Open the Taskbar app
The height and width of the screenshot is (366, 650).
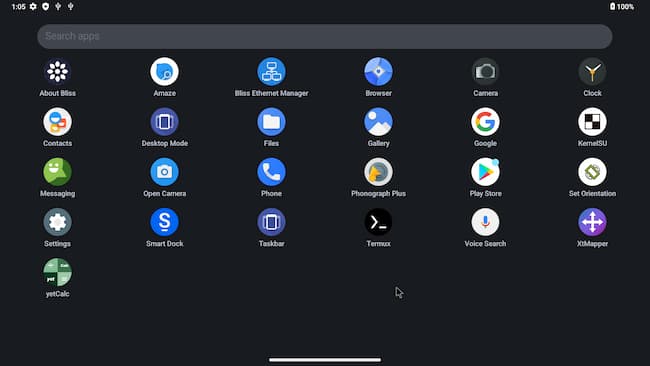[272, 222]
